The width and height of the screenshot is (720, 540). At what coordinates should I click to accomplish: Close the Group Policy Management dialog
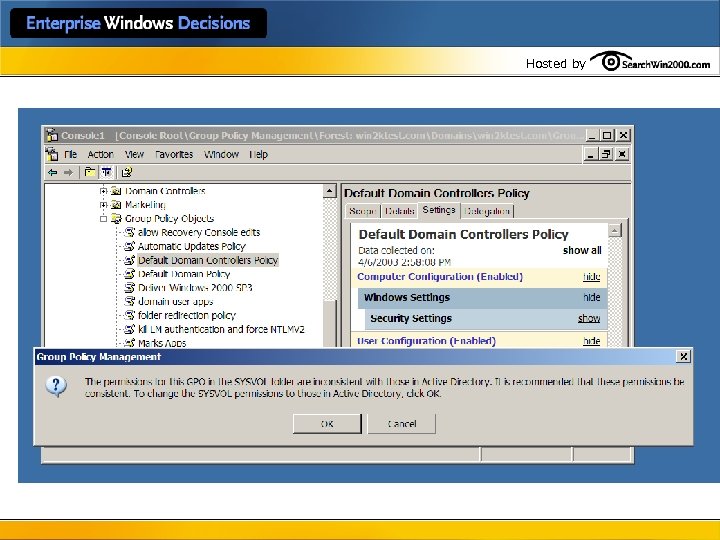click(683, 356)
